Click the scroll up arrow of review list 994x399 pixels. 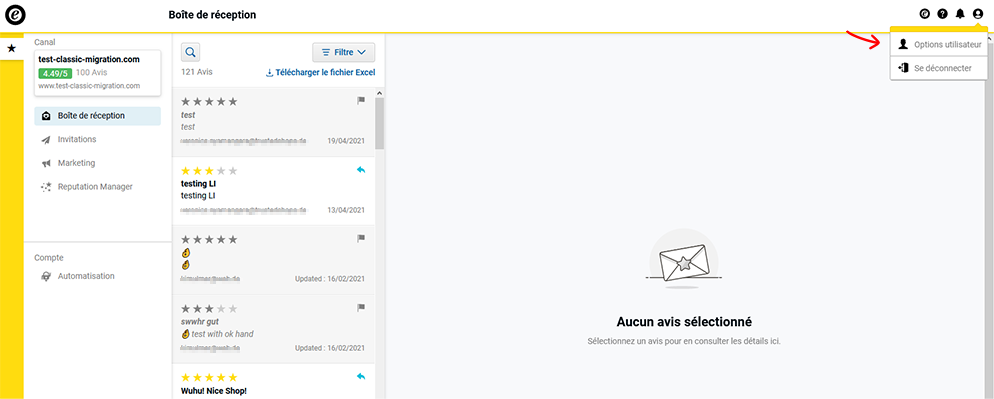(x=380, y=93)
